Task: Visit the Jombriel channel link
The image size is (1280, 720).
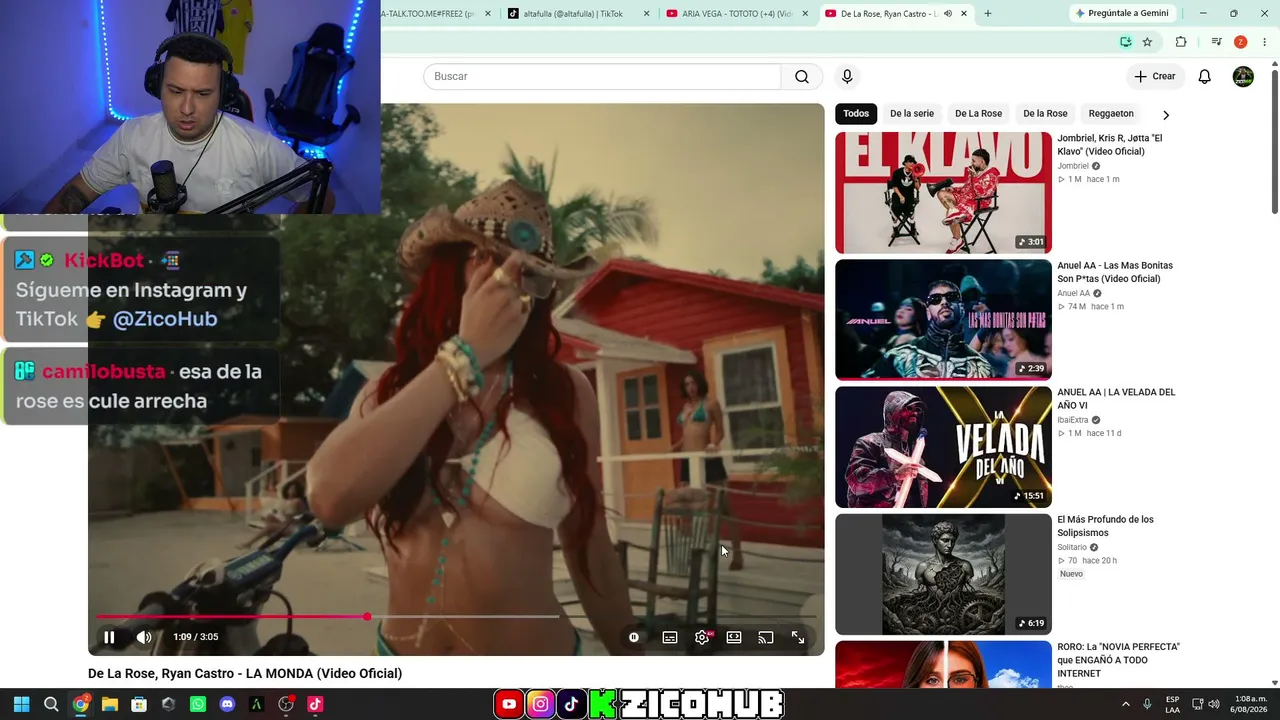Action: coord(1073,166)
